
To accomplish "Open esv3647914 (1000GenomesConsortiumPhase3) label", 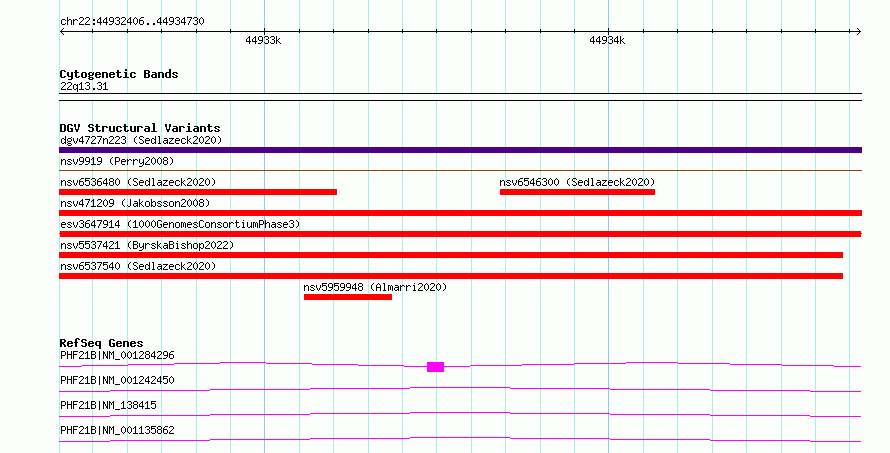I will (180, 224).
